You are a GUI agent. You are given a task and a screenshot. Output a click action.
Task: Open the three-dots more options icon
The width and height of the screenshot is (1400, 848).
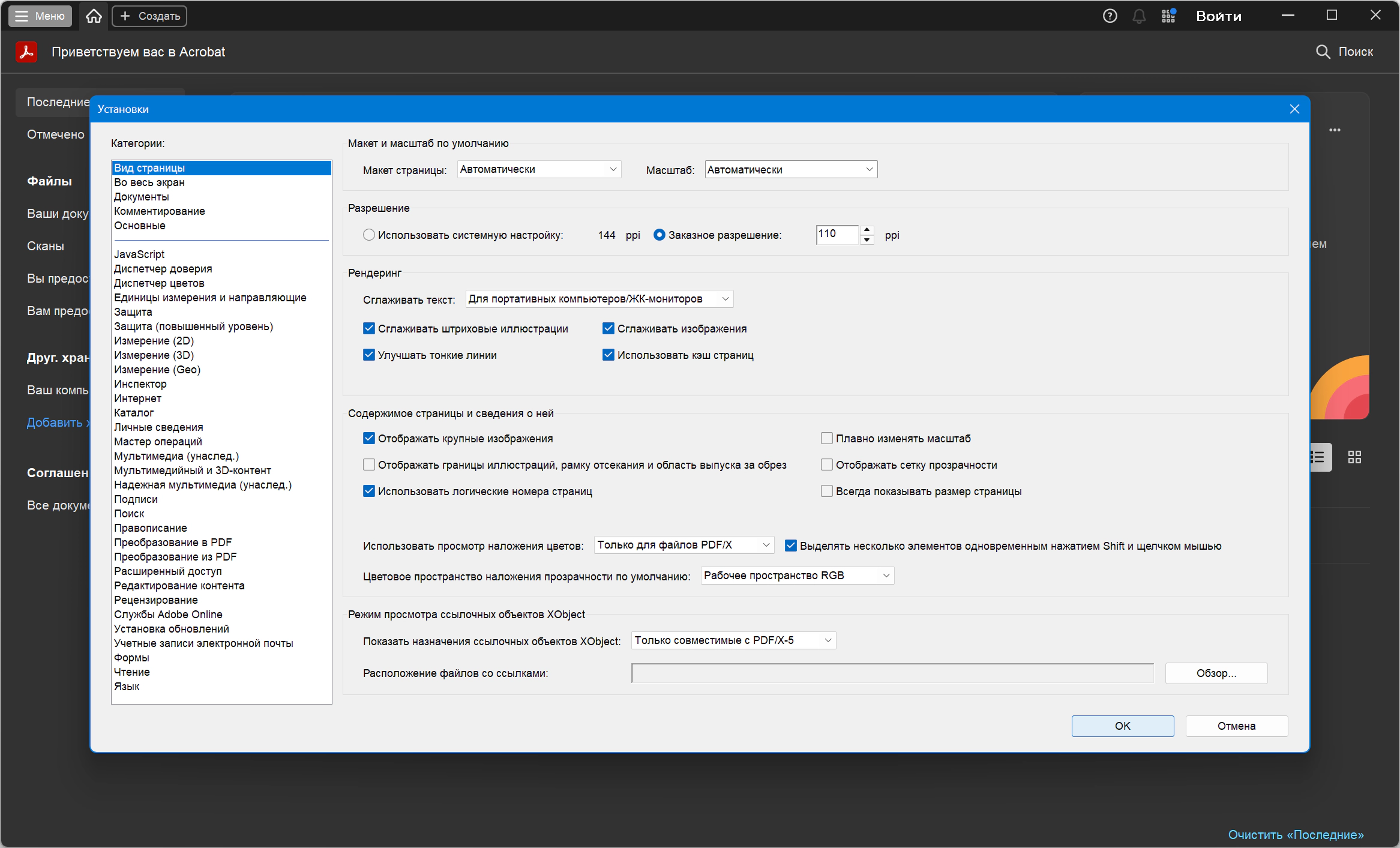(x=1335, y=130)
